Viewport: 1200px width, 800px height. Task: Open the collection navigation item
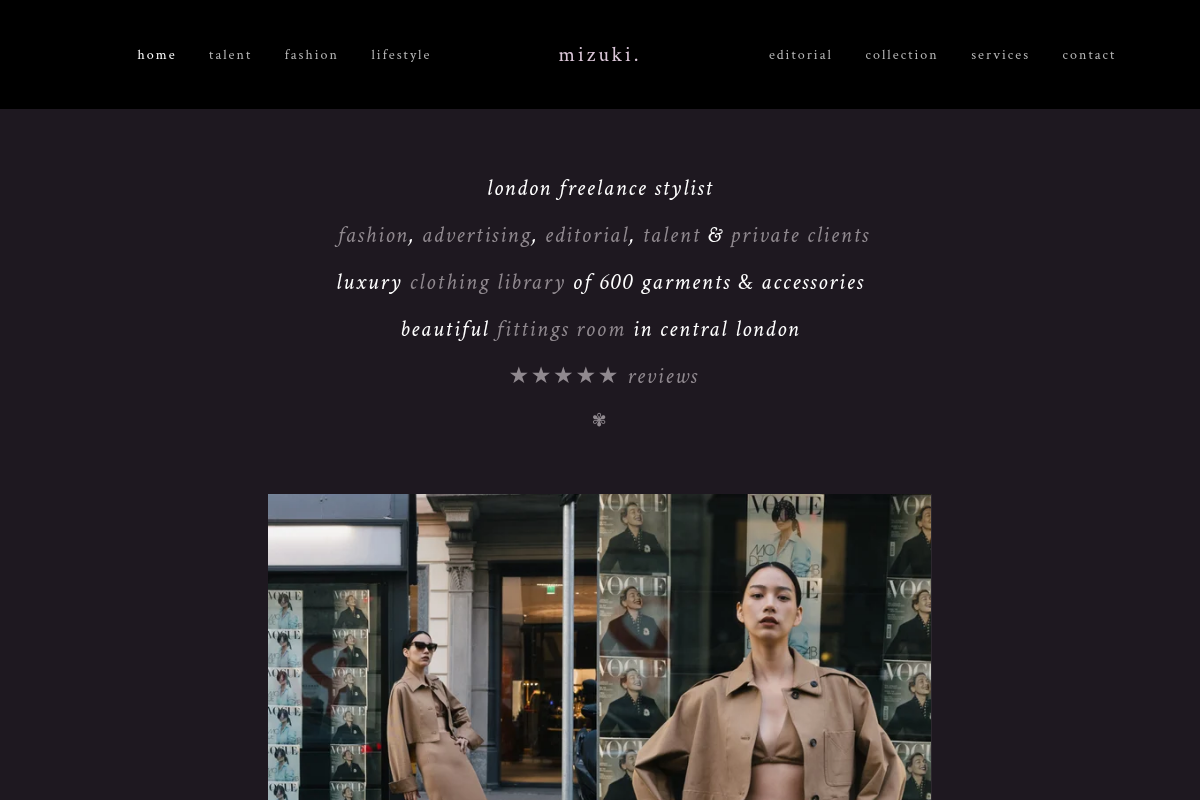coord(902,55)
